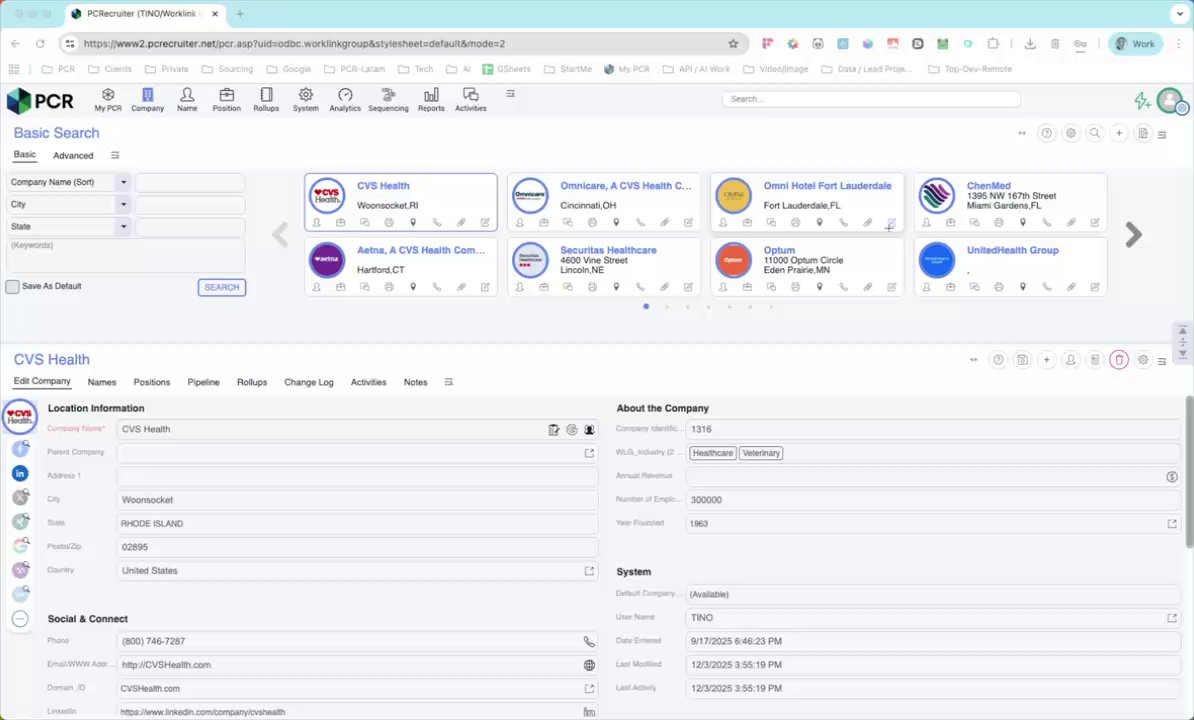The image size is (1194, 720).
Task: Expand CVS Health tabs overflow menu
Action: (449, 382)
